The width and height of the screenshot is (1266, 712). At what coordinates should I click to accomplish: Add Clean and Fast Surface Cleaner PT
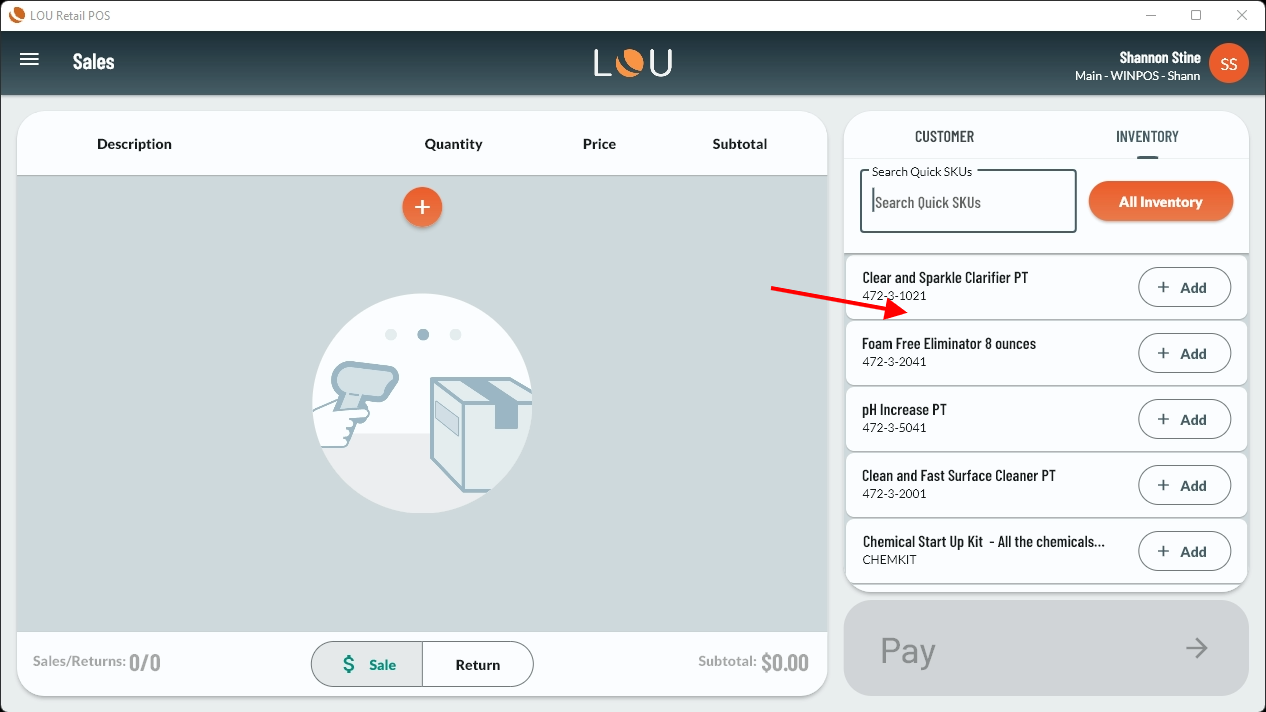[1184, 485]
